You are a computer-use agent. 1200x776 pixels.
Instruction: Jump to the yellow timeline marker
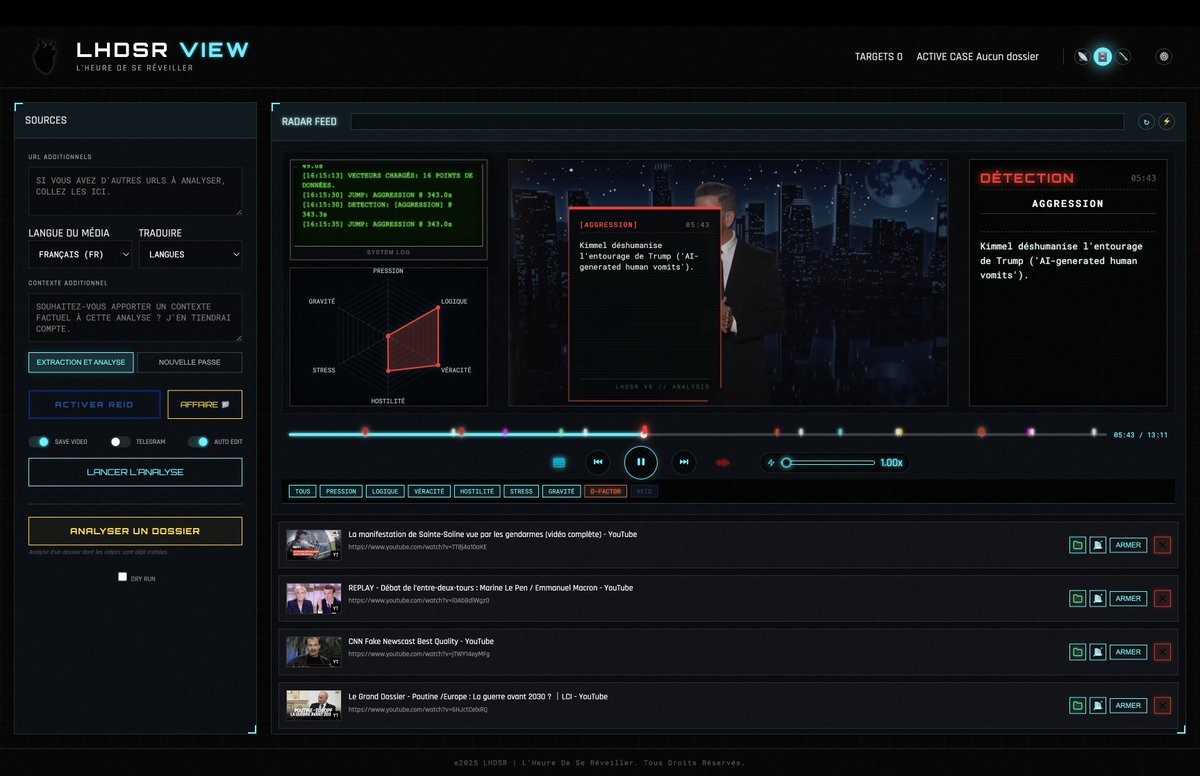click(899, 432)
